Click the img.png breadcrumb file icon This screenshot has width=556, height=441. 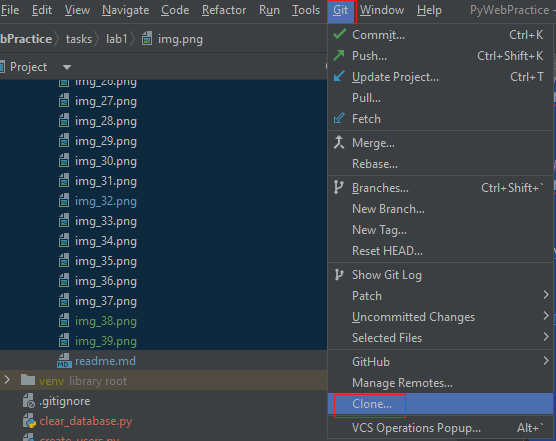(147, 39)
